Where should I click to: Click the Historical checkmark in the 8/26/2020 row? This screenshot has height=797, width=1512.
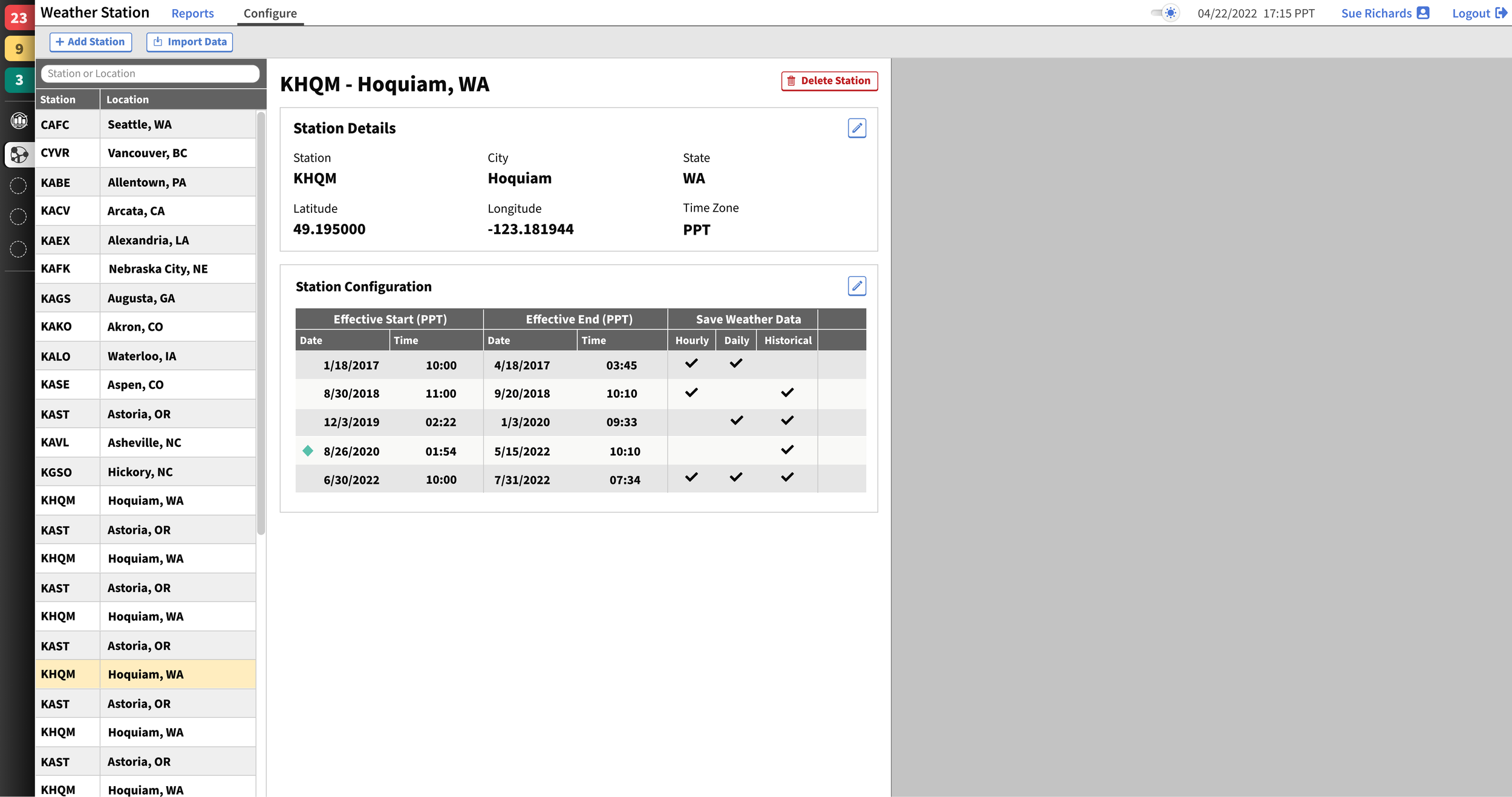pos(787,449)
